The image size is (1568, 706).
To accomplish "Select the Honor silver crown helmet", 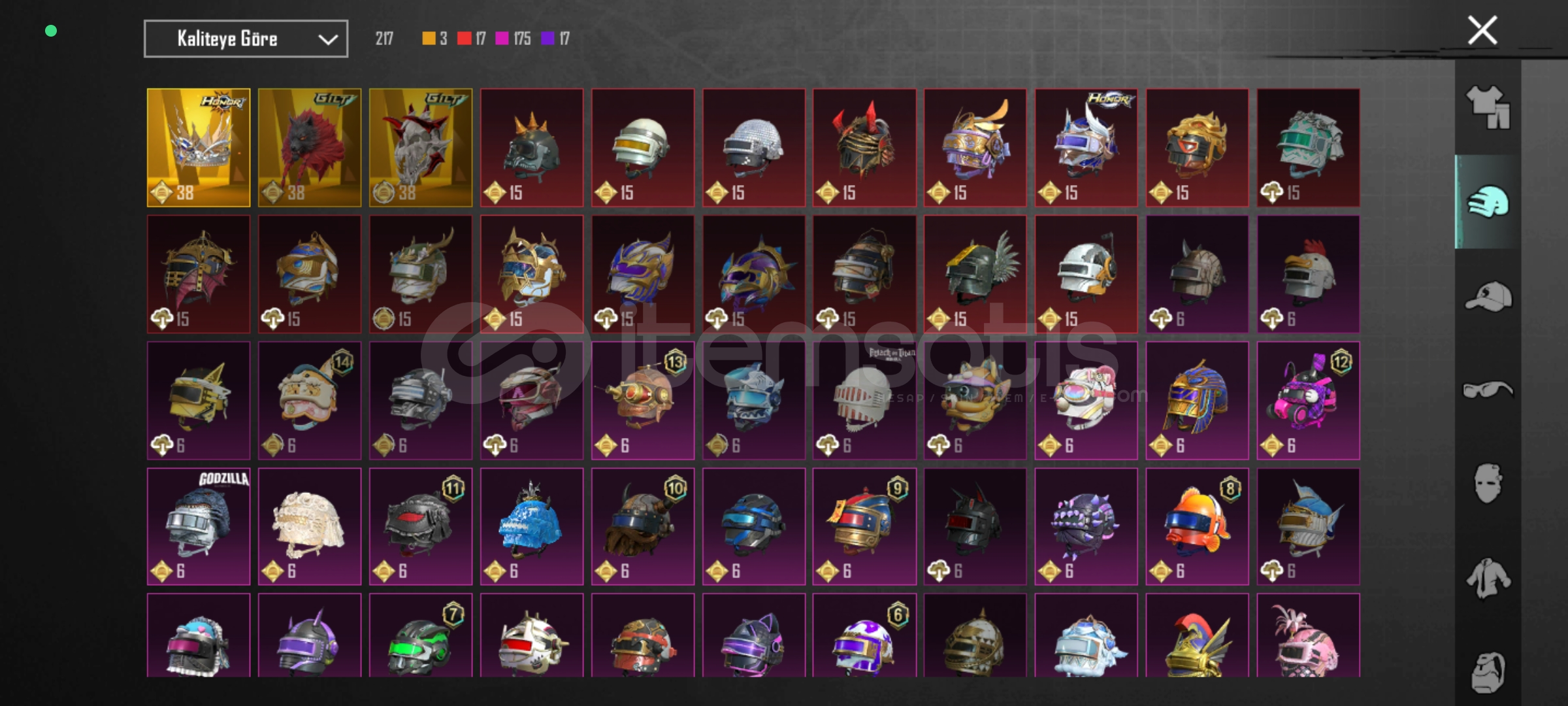I will (x=199, y=148).
